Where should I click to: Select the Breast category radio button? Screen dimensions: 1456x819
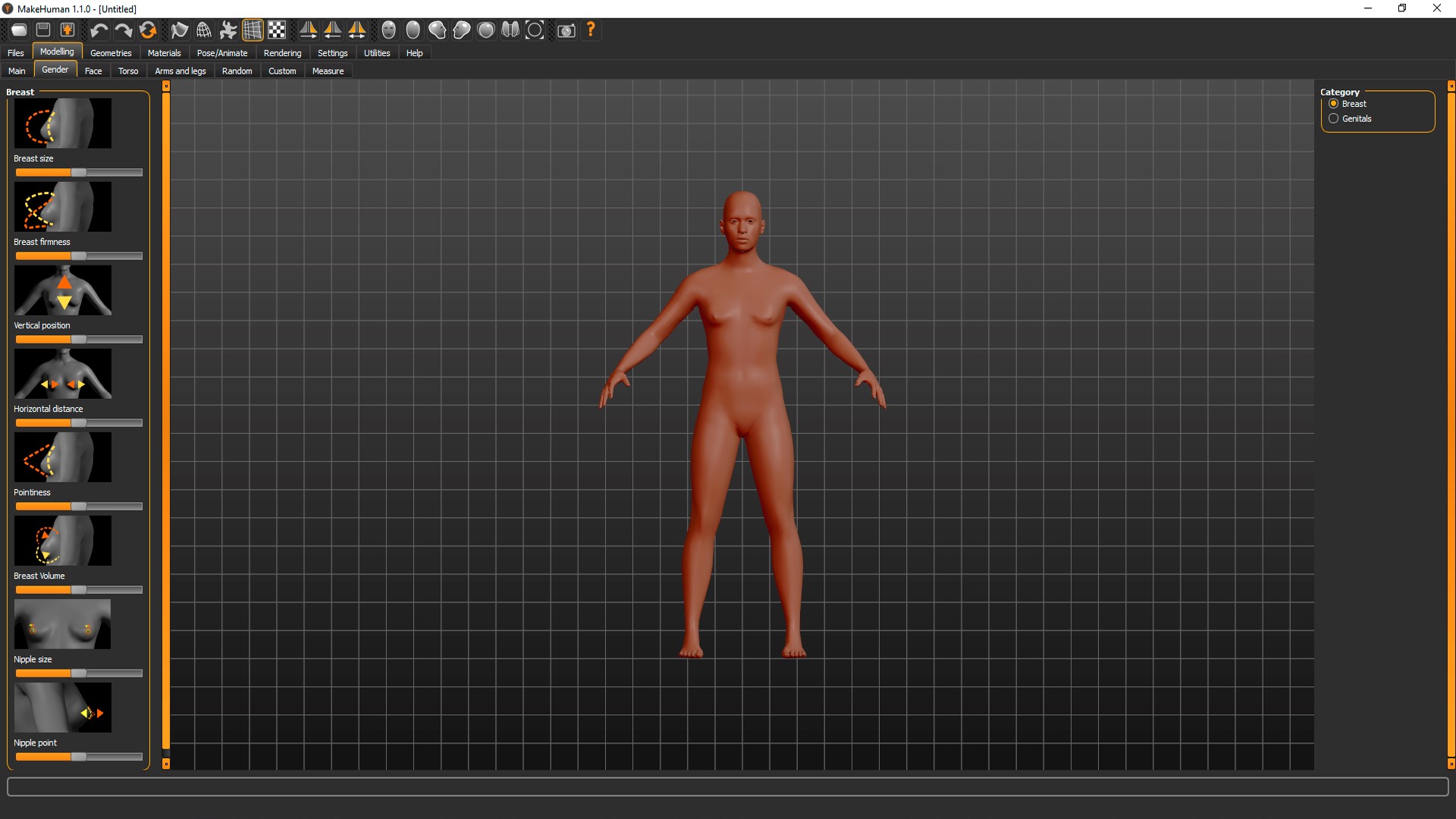click(1333, 104)
